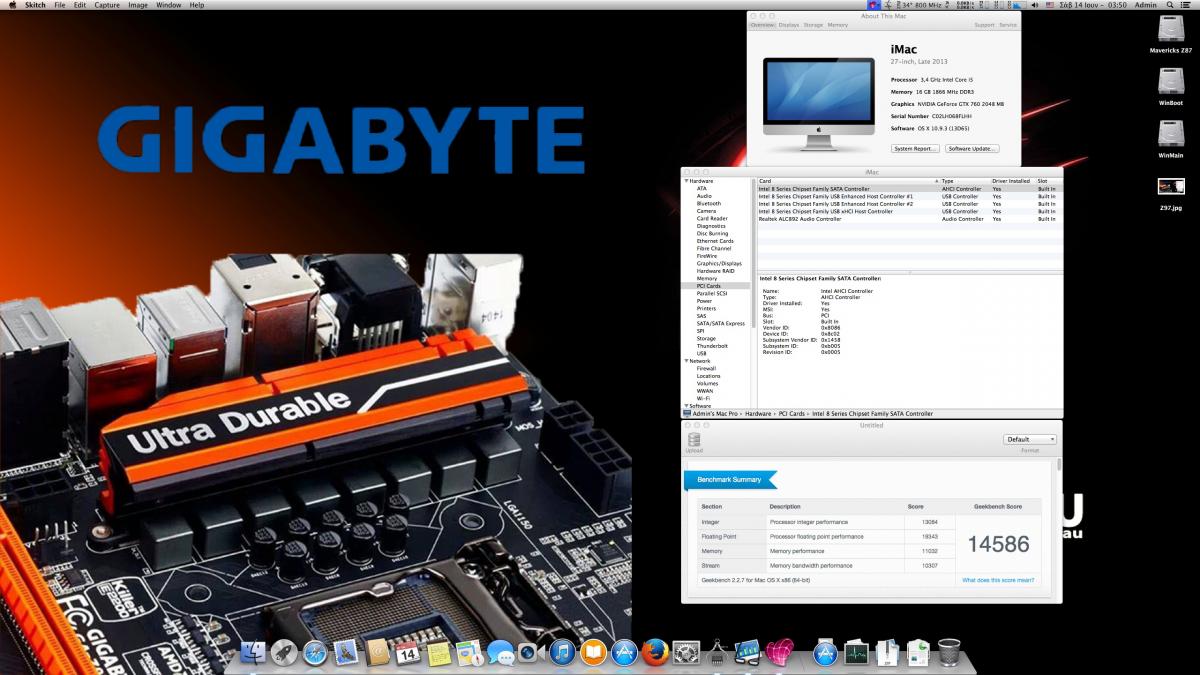Image resolution: width=1200 pixels, height=675 pixels.
Task: Switch to Displays tab in About This Mac
Action: [789, 25]
